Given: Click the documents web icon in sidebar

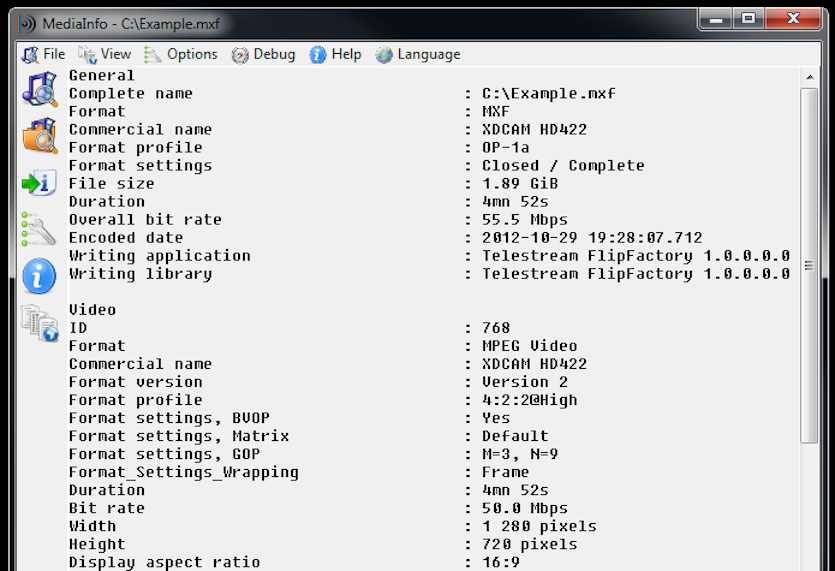Looking at the screenshot, I should 40,323.
